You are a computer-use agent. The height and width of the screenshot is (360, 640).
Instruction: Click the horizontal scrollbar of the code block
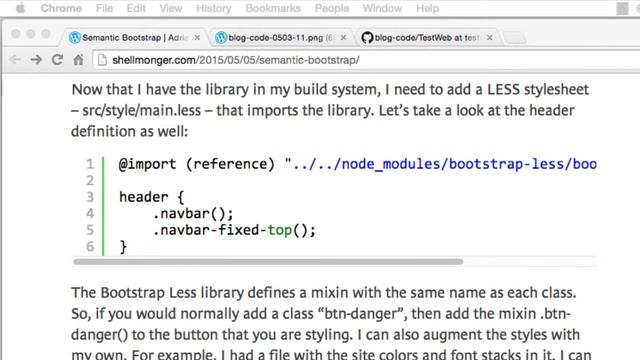click(x=268, y=262)
